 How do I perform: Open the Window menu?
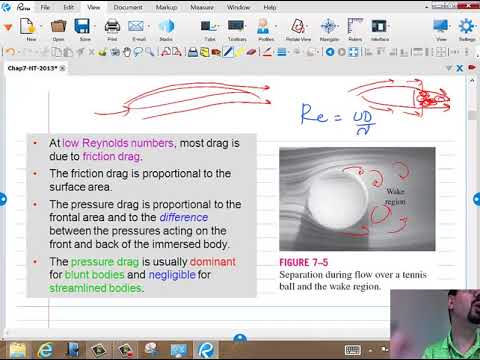(238, 7)
